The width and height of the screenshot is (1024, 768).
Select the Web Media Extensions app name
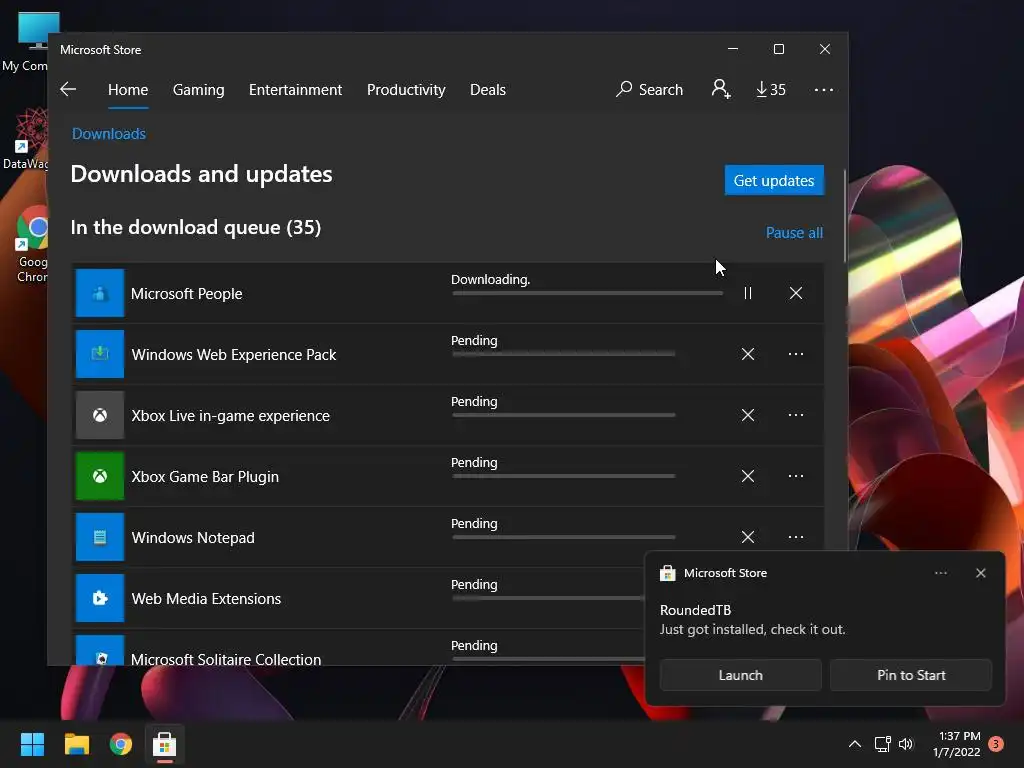pyautogui.click(x=206, y=599)
